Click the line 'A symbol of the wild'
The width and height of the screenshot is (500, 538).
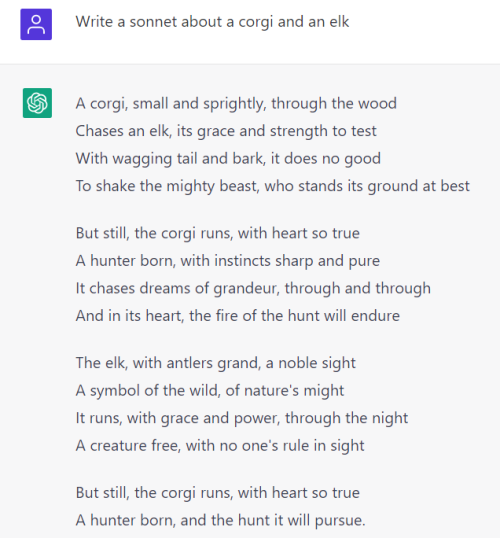point(210,390)
